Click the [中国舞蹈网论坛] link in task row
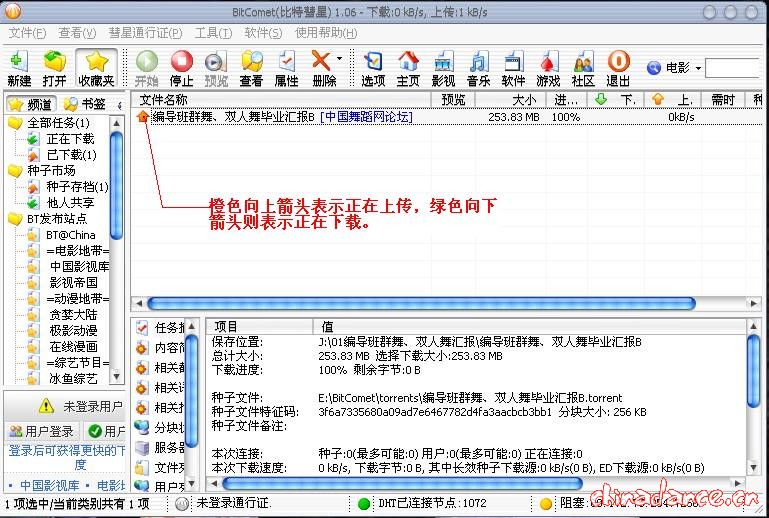 point(366,117)
